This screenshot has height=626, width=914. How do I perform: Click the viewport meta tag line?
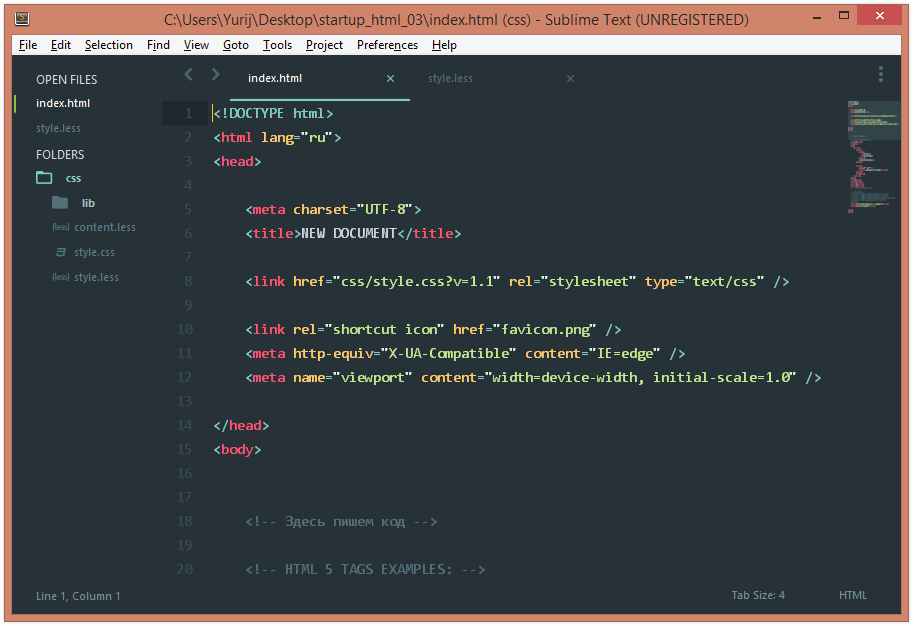coord(533,378)
